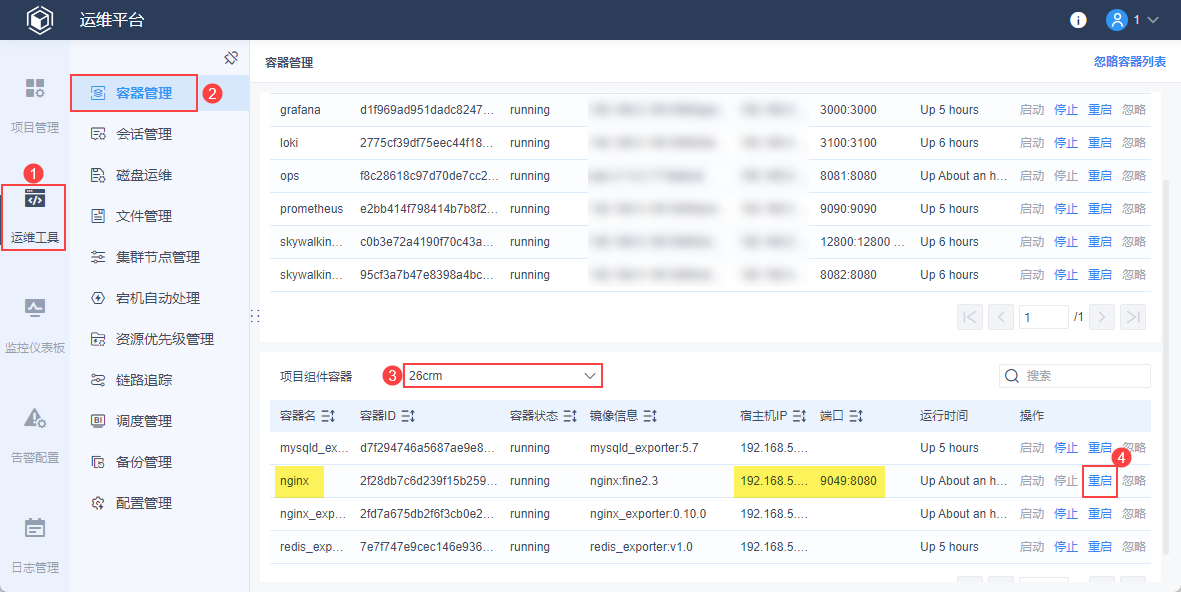The image size is (1181, 592).
Task: Click 重启 for the loki container
Action: pyautogui.click(x=1100, y=143)
